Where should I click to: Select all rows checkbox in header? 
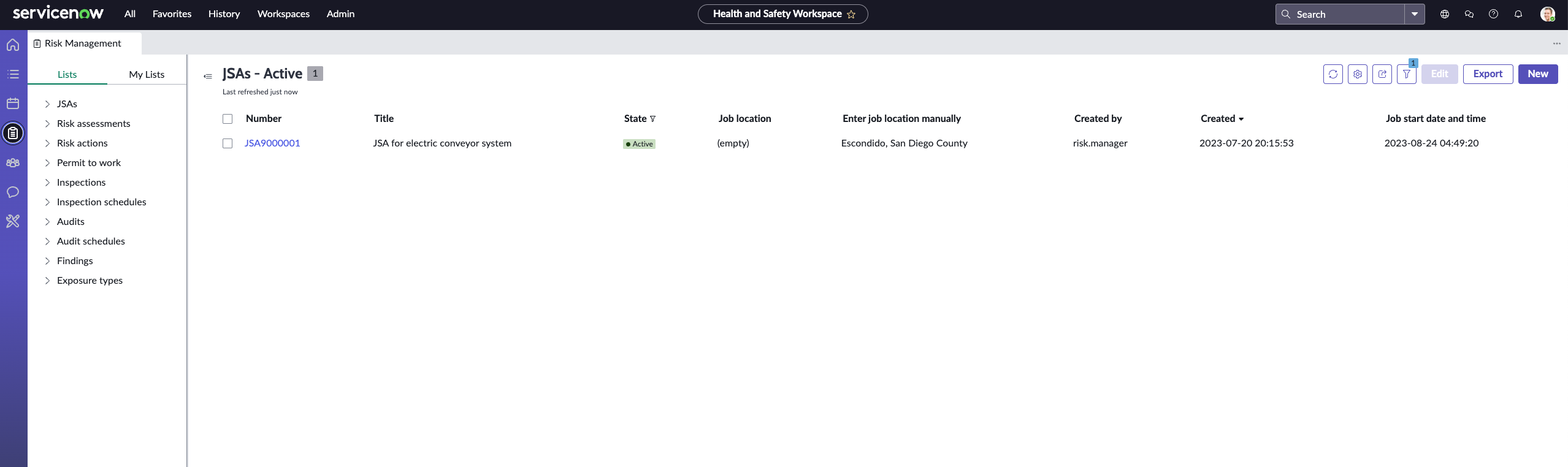[x=228, y=119]
